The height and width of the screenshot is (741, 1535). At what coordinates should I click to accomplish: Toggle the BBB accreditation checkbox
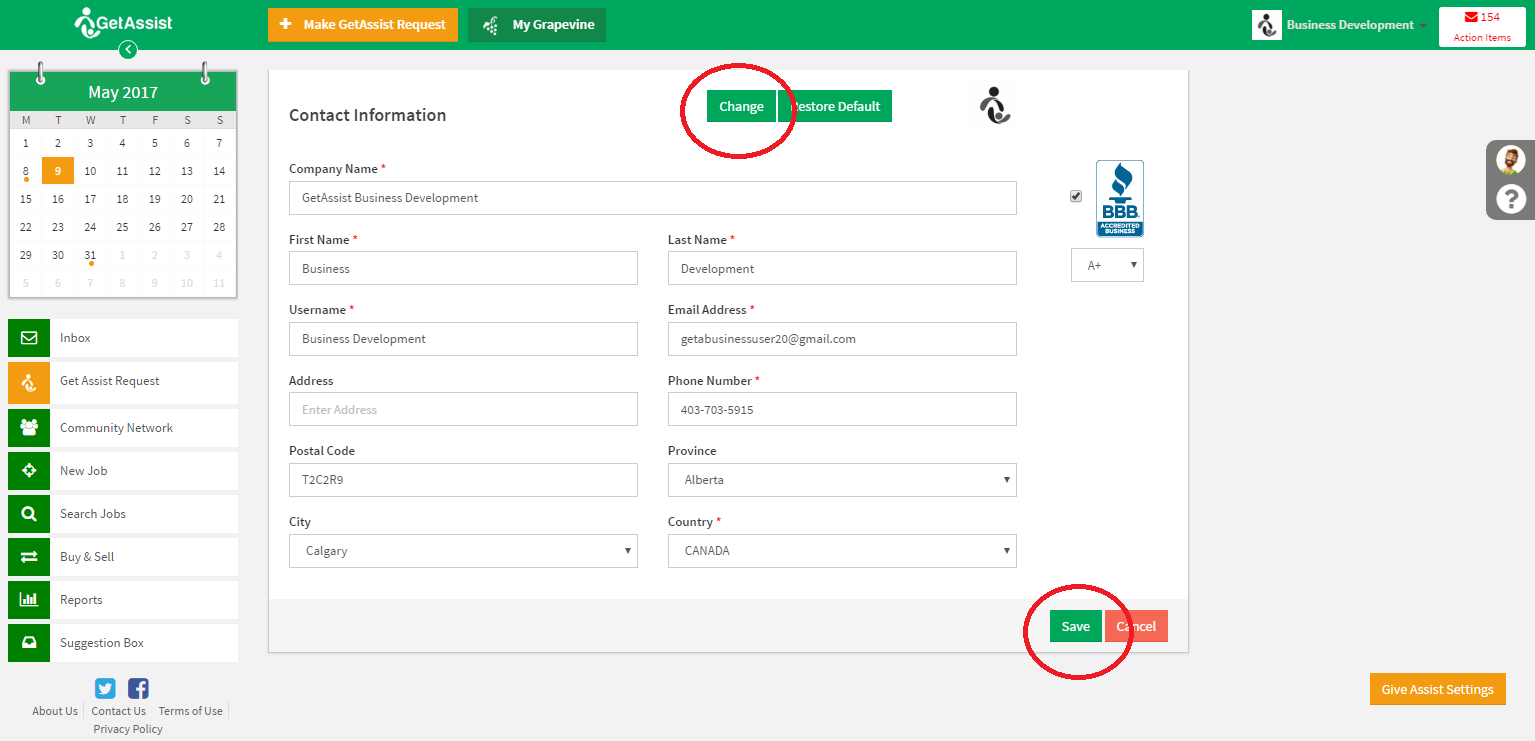click(1076, 196)
